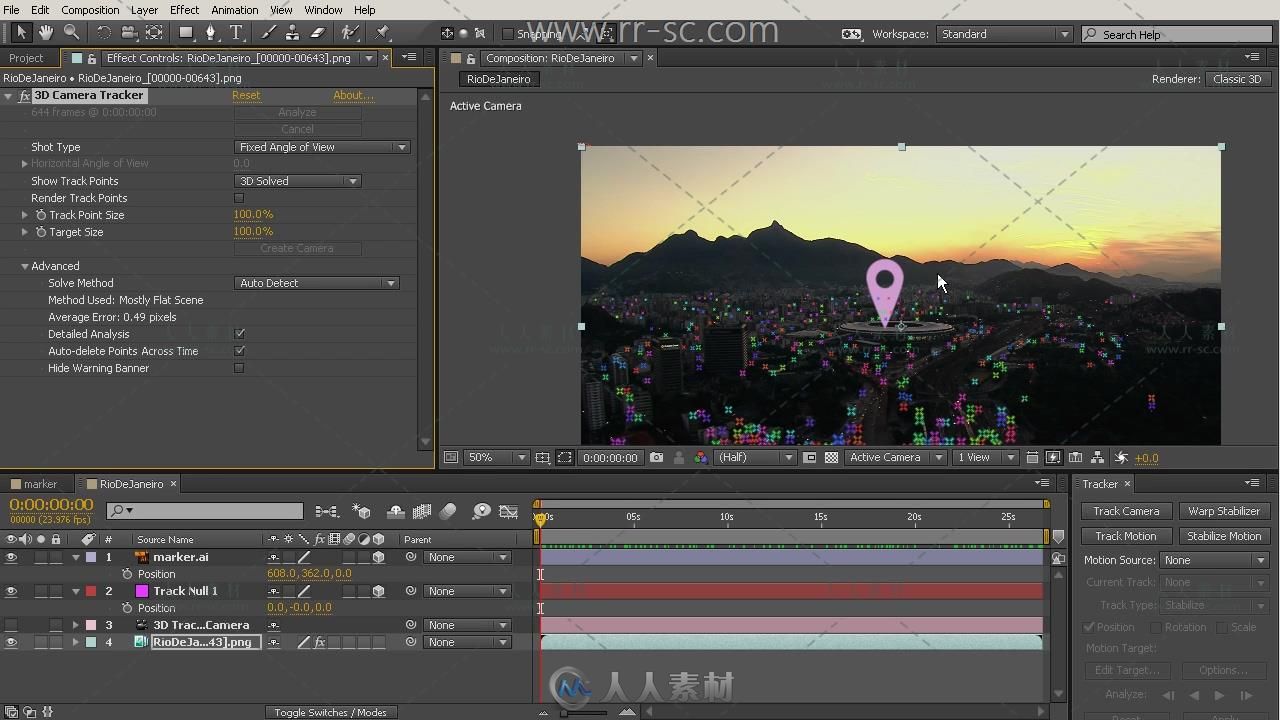
Task: Hide the marker.ai layer
Action: coord(11,557)
